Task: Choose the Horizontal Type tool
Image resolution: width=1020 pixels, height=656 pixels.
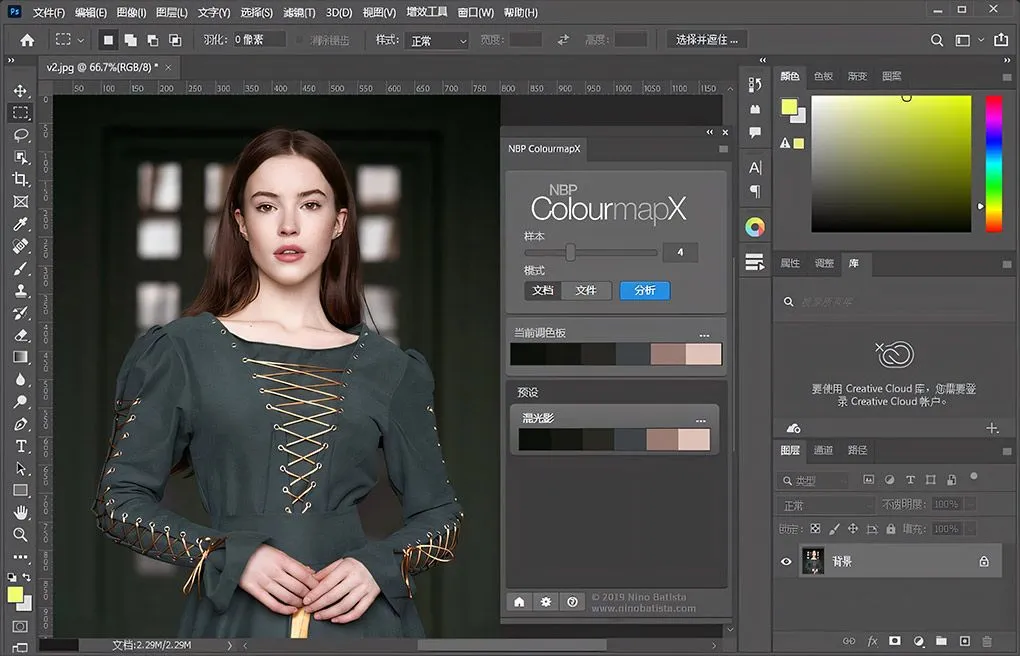Action: tap(20, 445)
